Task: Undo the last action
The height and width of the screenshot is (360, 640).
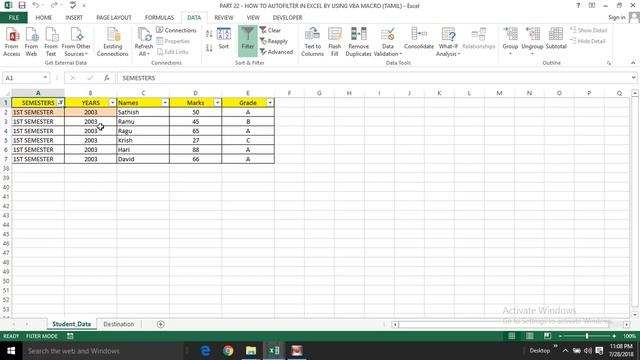Action: tap(36, 5)
